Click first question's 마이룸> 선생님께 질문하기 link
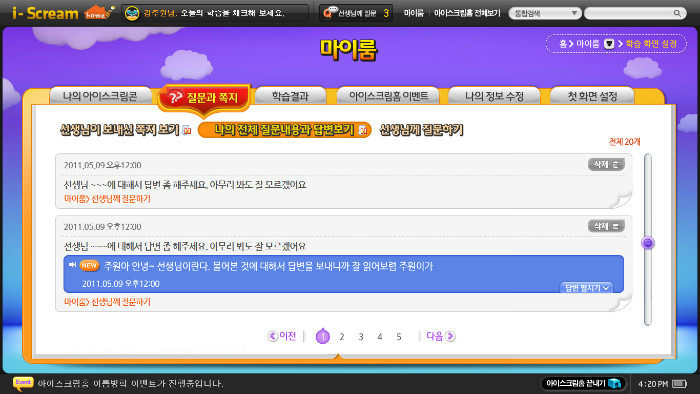This screenshot has width=700, height=394. coord(107,199)
